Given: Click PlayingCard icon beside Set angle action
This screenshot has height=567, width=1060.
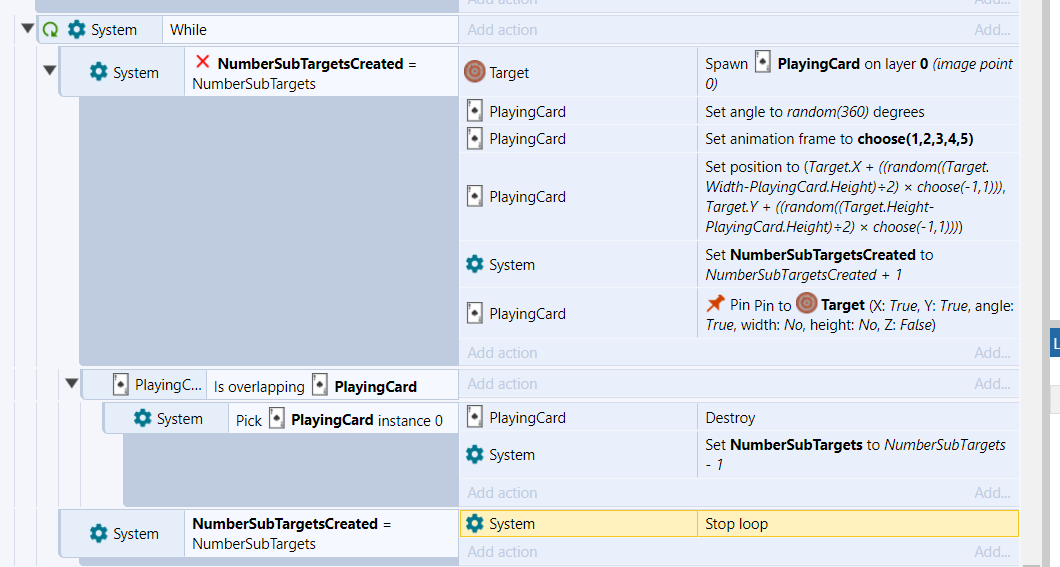Looking at the screenshot, I should click(x=475, y=111).
